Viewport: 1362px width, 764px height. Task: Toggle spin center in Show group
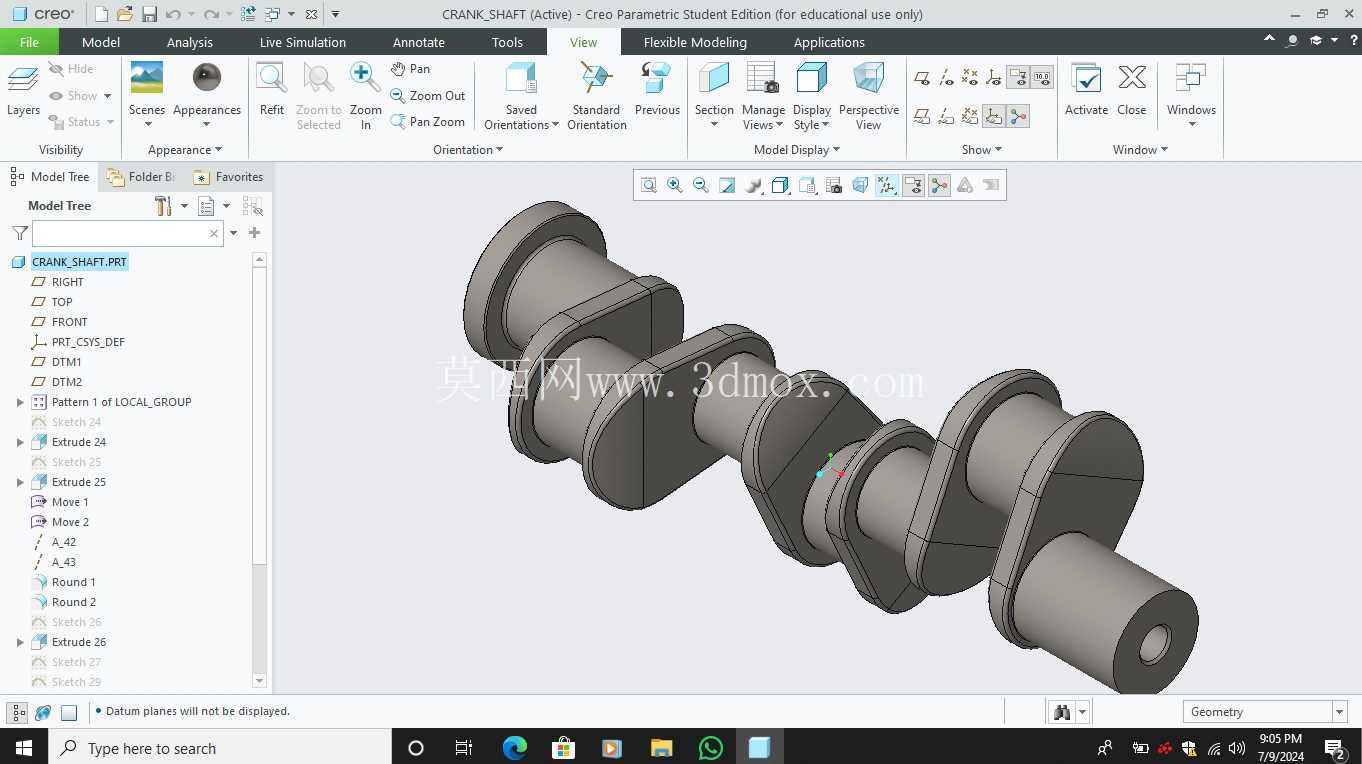1018,117
